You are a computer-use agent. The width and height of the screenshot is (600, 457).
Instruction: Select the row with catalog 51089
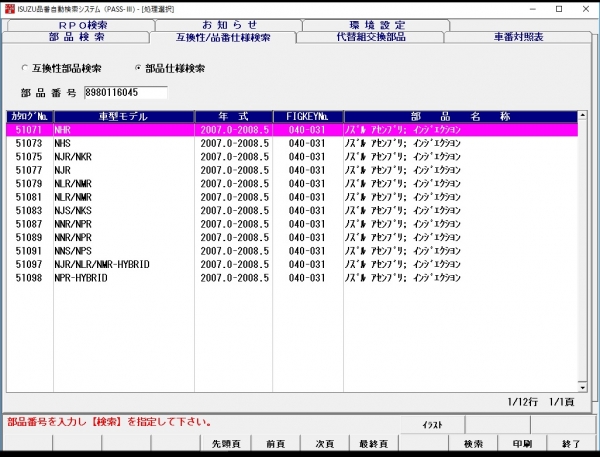click(292, 237)
